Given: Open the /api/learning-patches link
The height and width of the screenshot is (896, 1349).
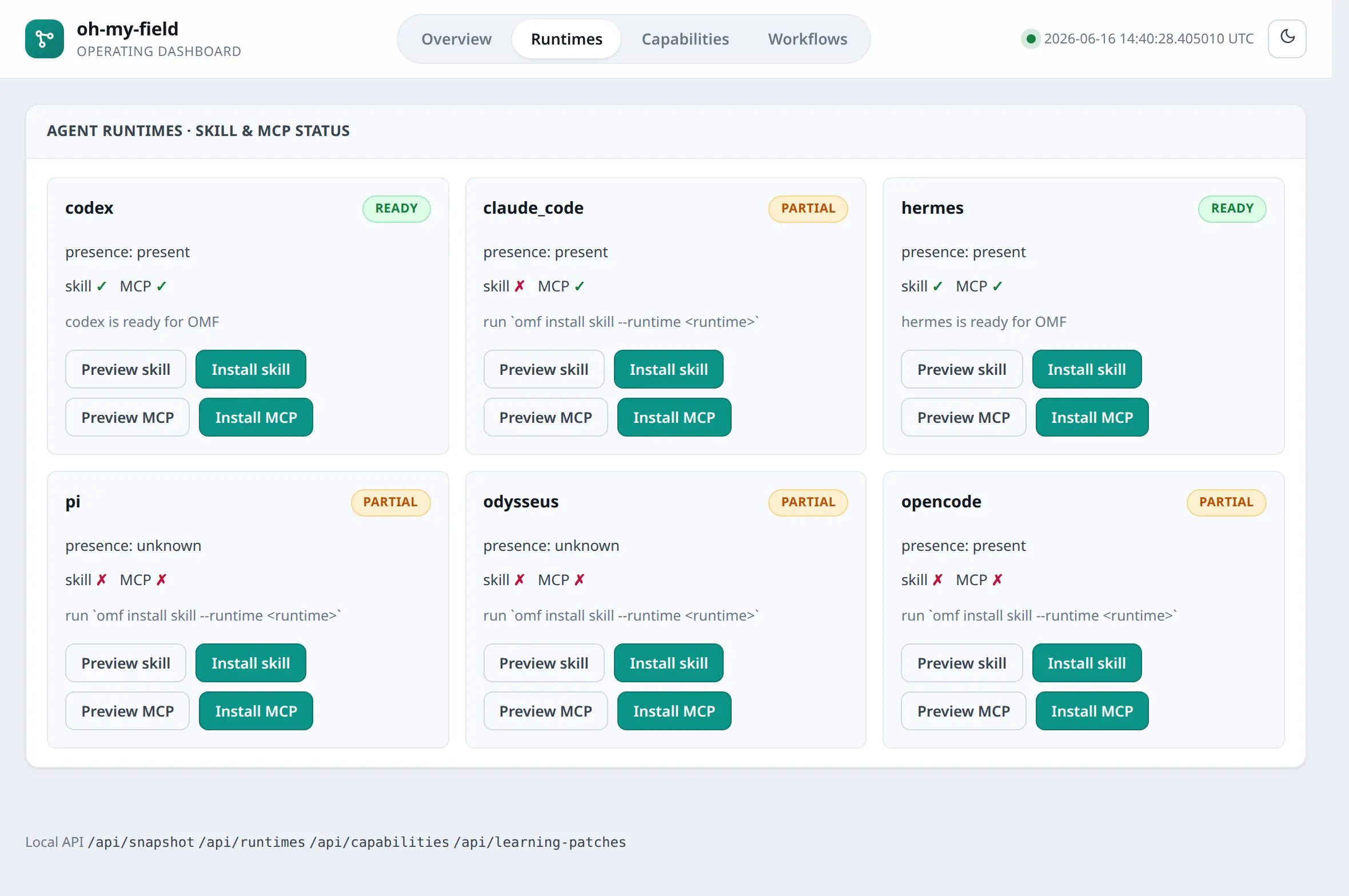Looking at the screenshot, I should pos(540,842).
